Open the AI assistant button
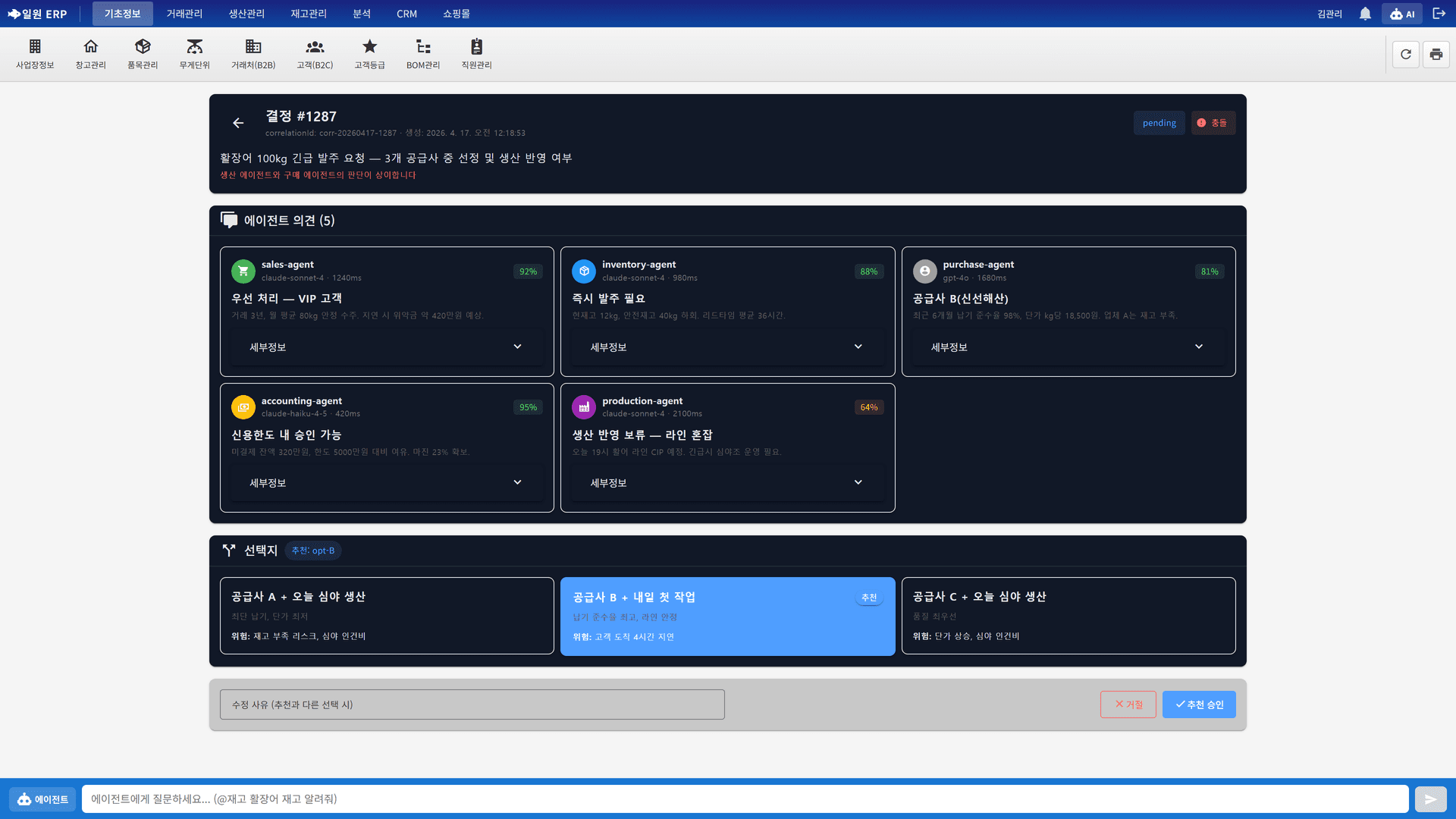Image resolution: width=1456 pixels, height=819 pixels. [x=1401, y=14]
